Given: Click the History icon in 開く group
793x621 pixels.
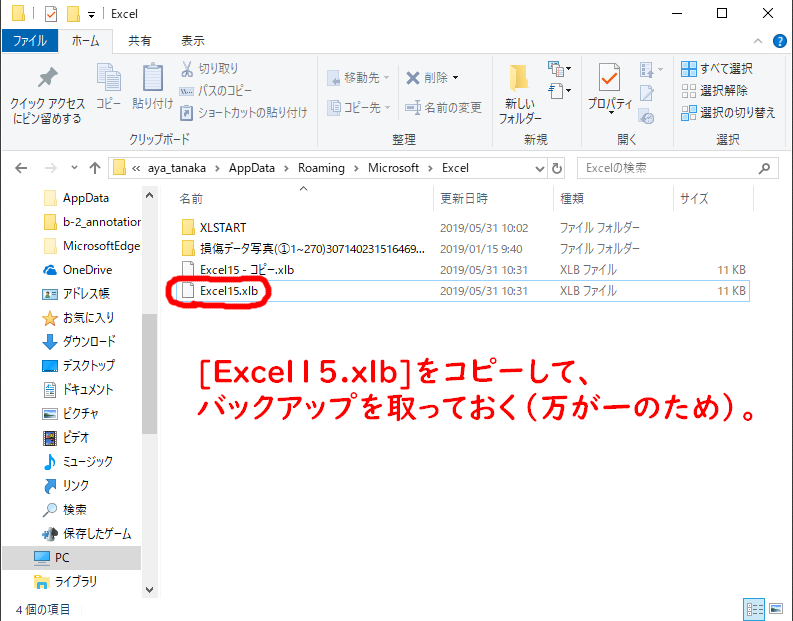Looking at the screenshot, I should click(646, 116).
